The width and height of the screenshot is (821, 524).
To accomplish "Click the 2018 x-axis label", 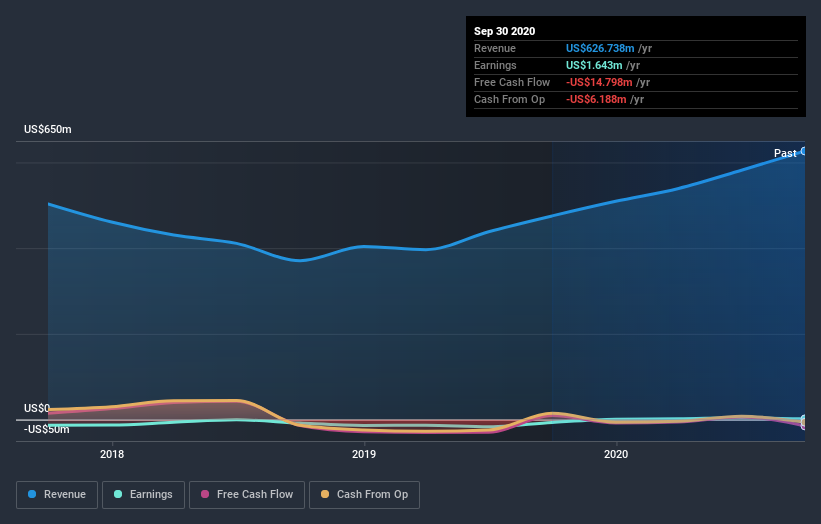I will pos(112,454).
